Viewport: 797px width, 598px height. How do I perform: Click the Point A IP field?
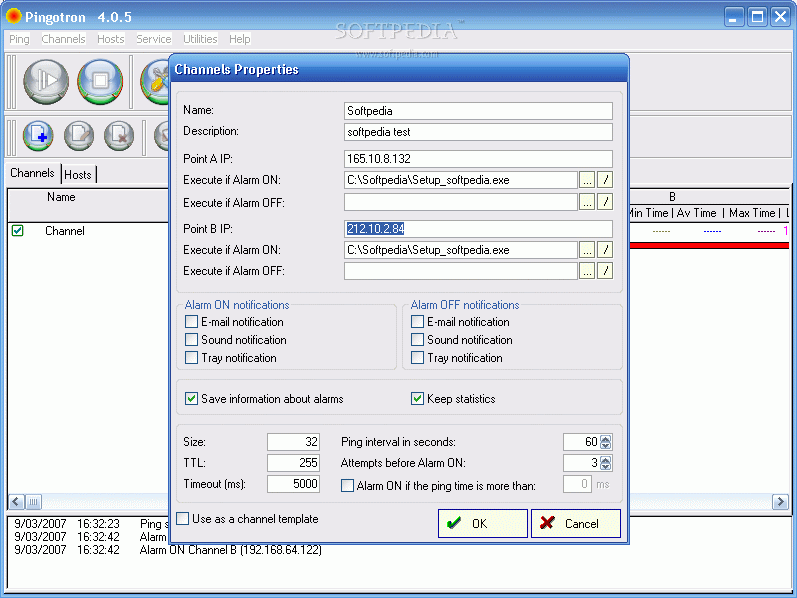(478, 159)
